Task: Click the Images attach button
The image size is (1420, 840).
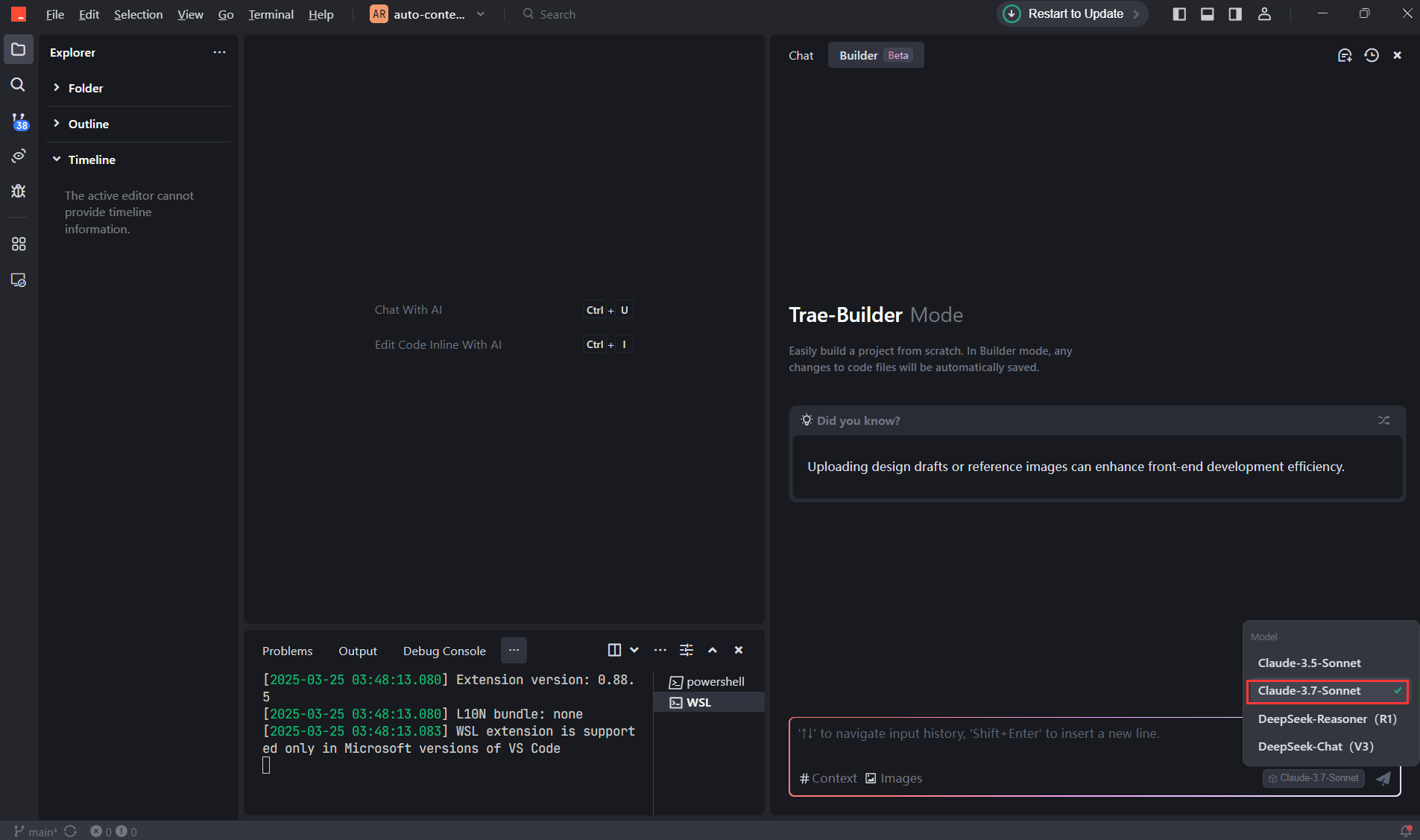Action: point(894,778)
